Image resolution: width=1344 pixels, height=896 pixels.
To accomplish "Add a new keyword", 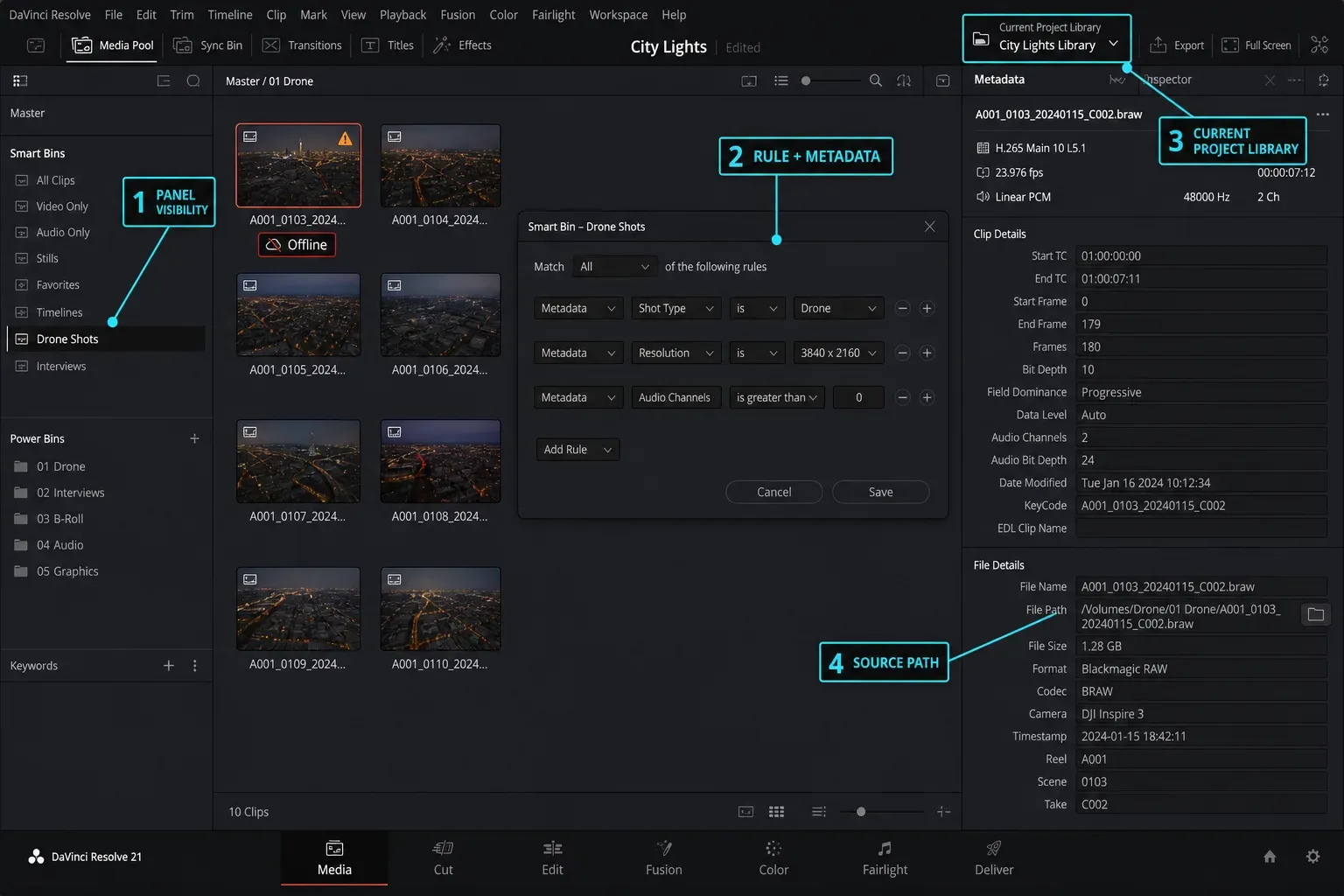I will coord(169,666).
